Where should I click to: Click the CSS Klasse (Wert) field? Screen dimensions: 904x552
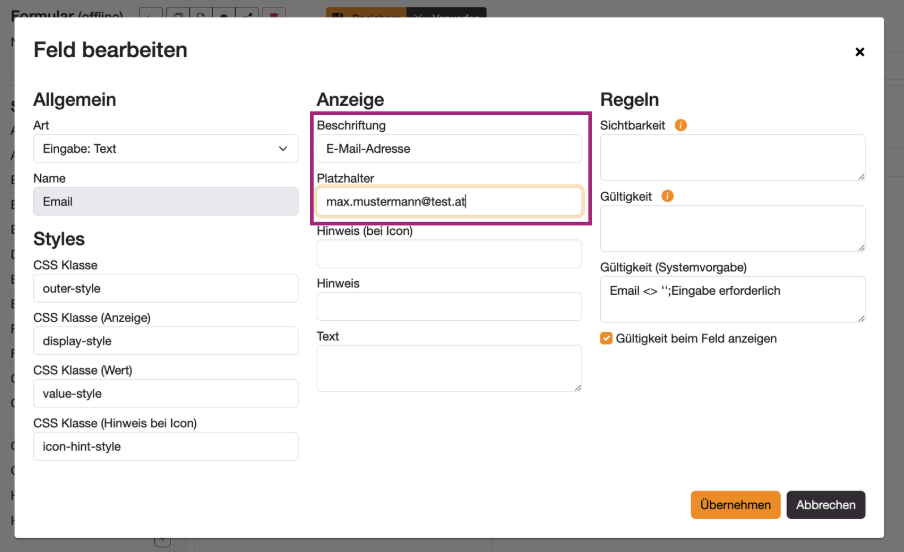point(165,394)
